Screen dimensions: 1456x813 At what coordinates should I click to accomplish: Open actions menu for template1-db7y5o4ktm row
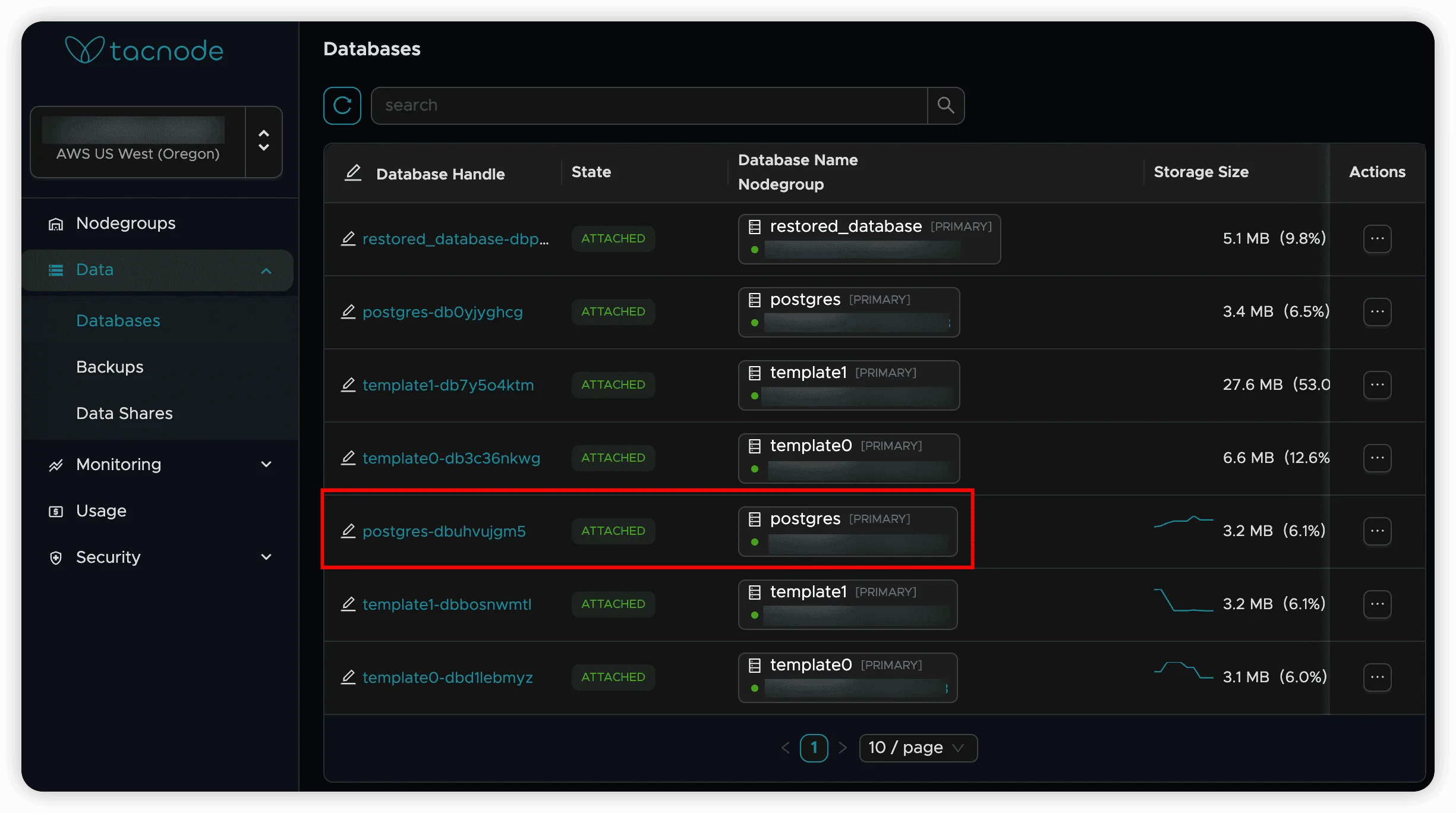[1377, 385]
